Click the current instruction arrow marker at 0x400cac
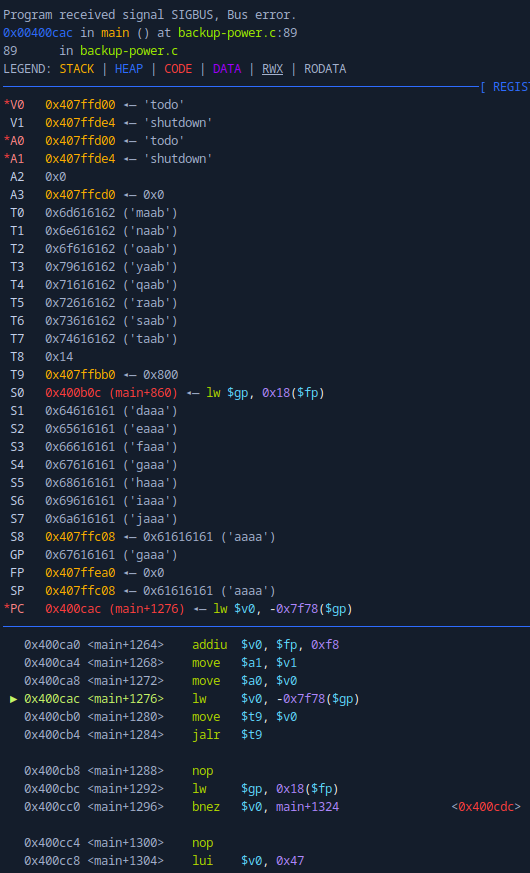 [x=14, y=699]
